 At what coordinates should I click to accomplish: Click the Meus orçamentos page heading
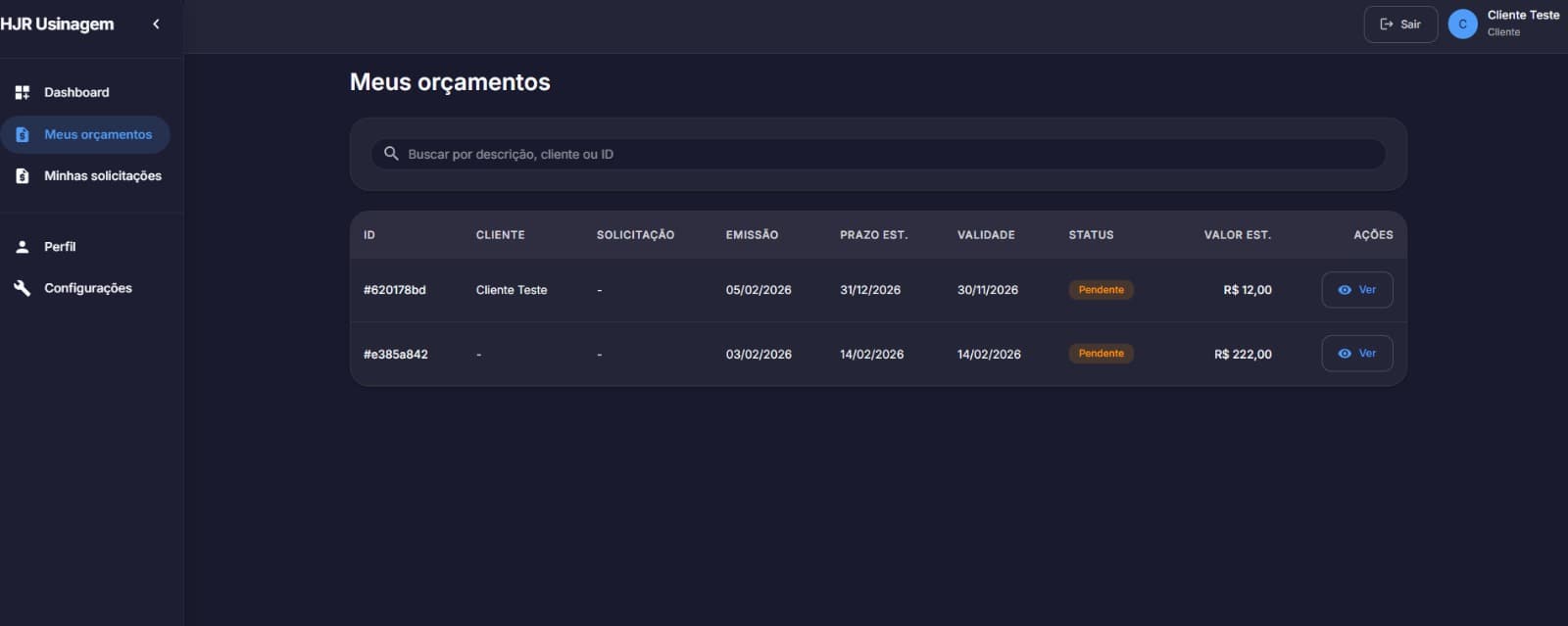pyautogui.click(x=450, y=83)
